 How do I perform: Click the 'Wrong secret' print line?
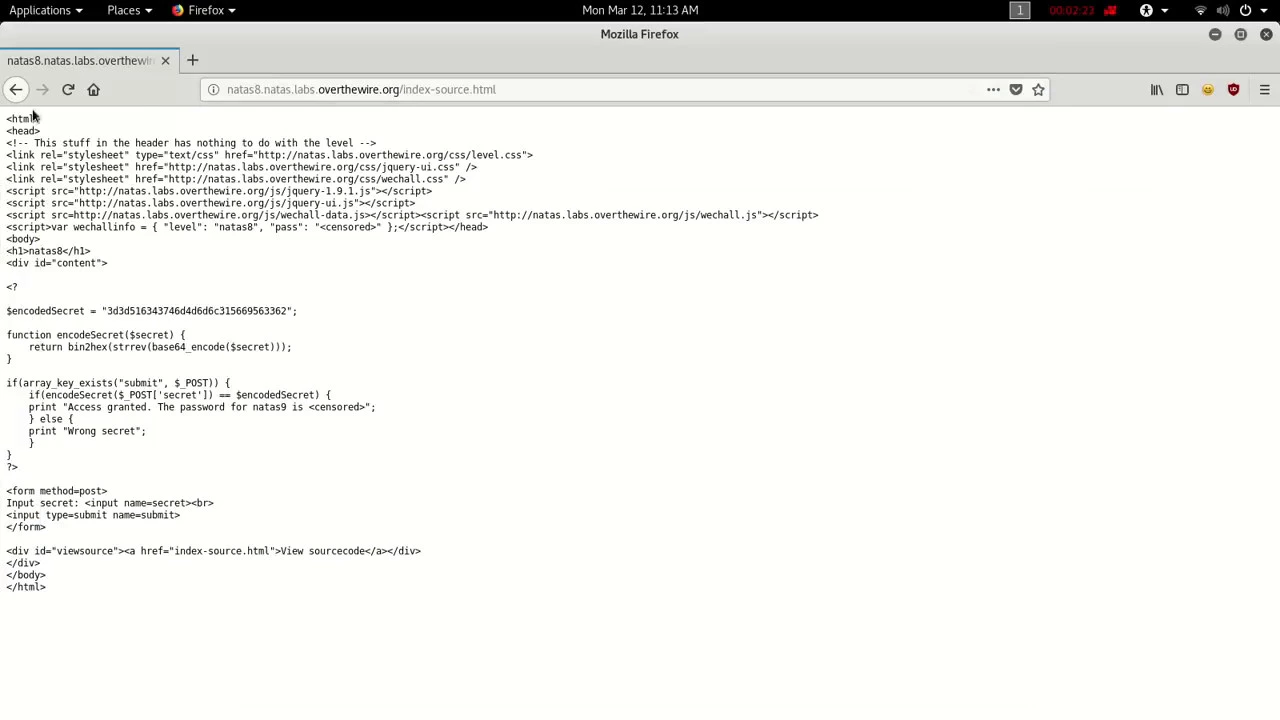(87, 431)
